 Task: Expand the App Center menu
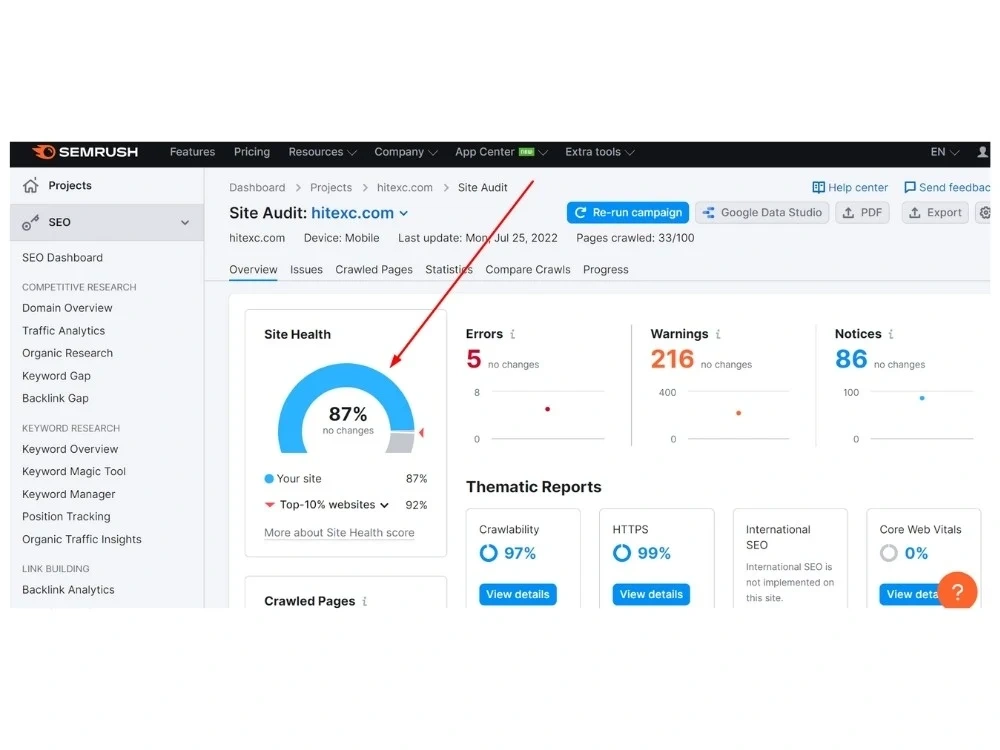(501, 152)
